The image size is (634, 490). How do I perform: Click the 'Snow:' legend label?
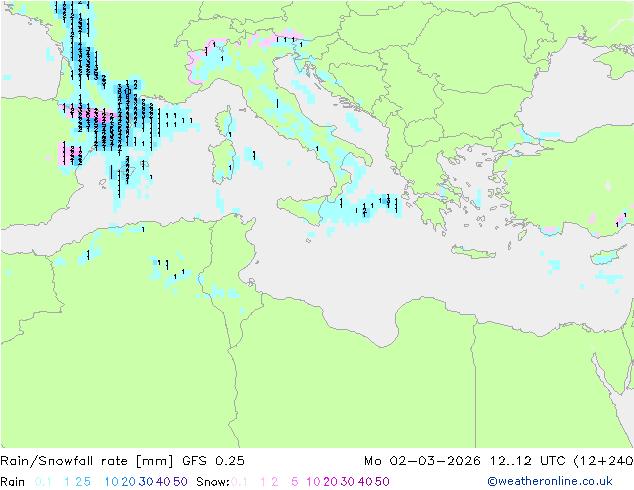pyautogui.click(x=213, y=482)
